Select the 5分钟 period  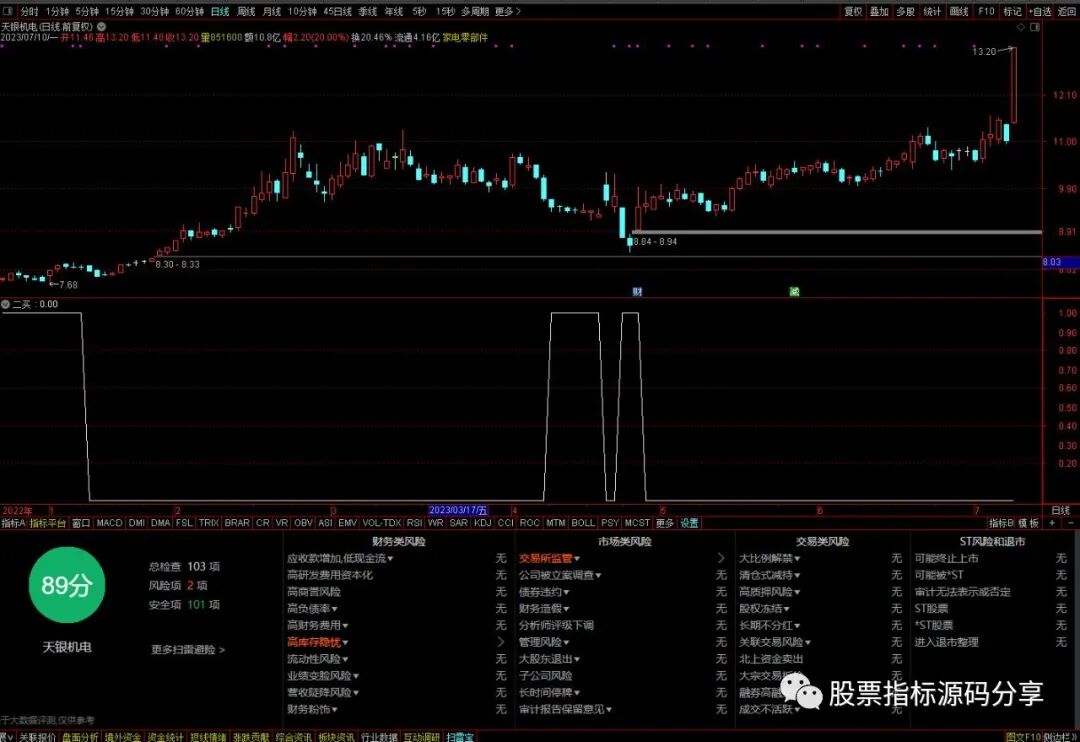tap(87, 11)
